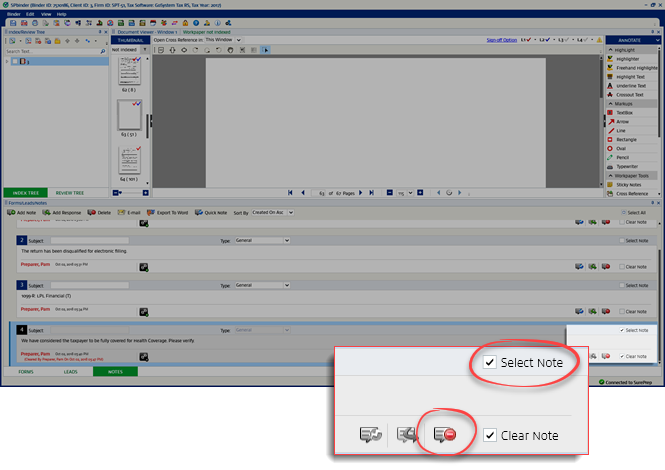The width and height of the screenshot is (665, 470).
Task: Select page 63 thumbnail
Action: pos(129,116)
